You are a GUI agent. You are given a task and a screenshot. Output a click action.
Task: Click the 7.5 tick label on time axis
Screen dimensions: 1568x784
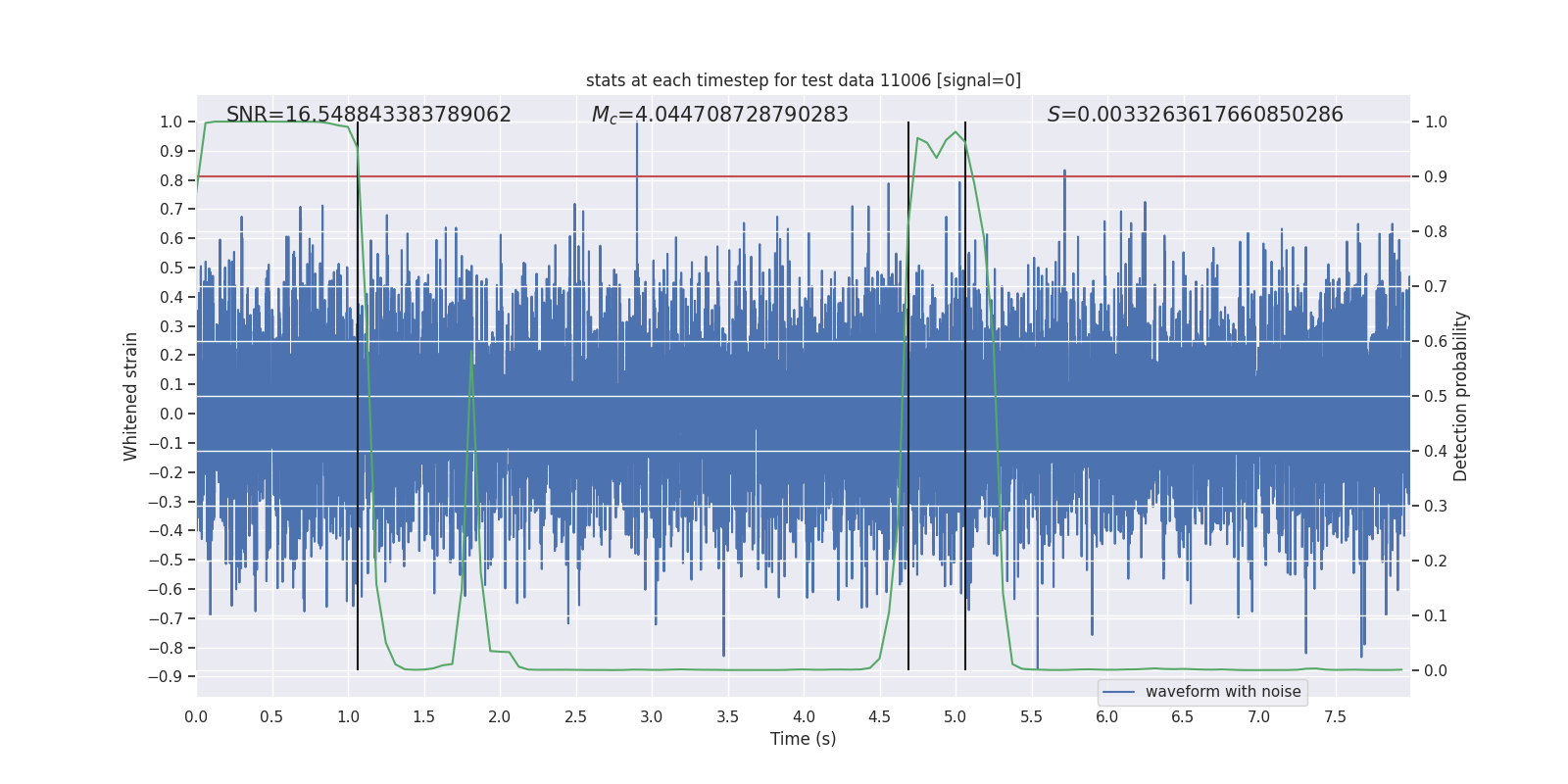pyautogui.click(x=1335, y=717)
